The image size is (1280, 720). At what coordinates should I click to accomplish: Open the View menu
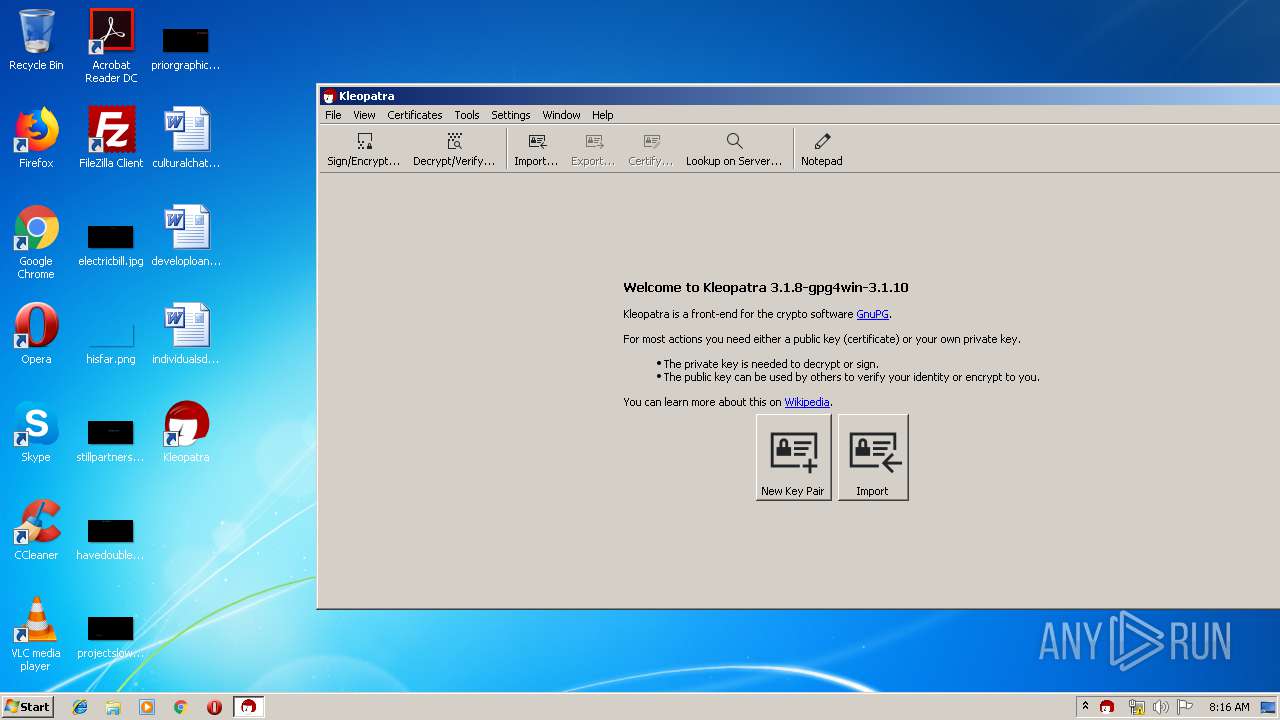[364, 115]
